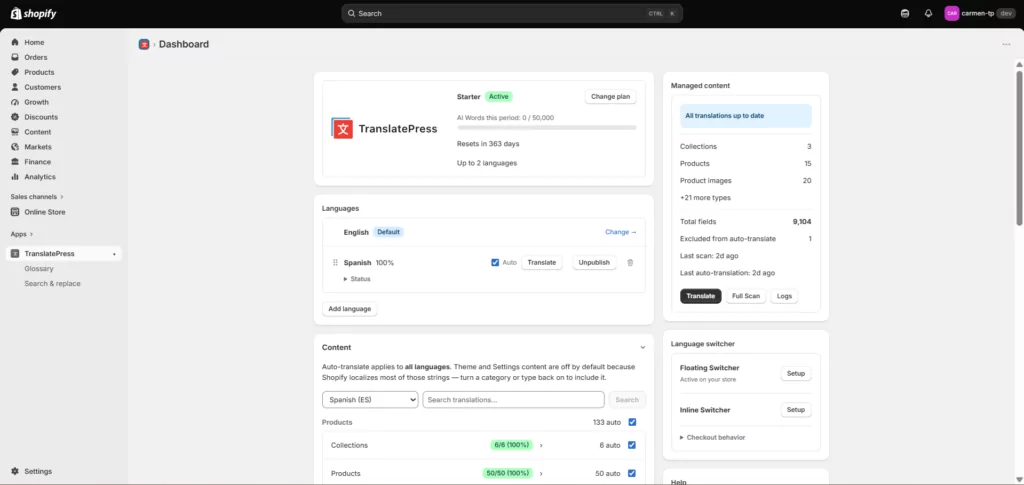This screenshot has width=1024, height=485.
Task: Go to Orders in sidebar
Action: pyautogui.click(x=36, y=57)
